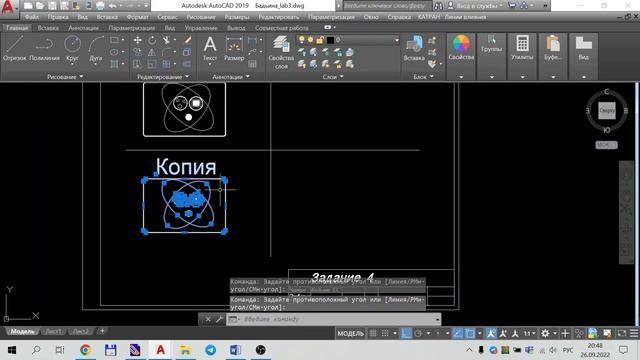The width and height of the screenshot is (640, 360).
Task: Select the Отрезок line tool
Action: (15, 48)
